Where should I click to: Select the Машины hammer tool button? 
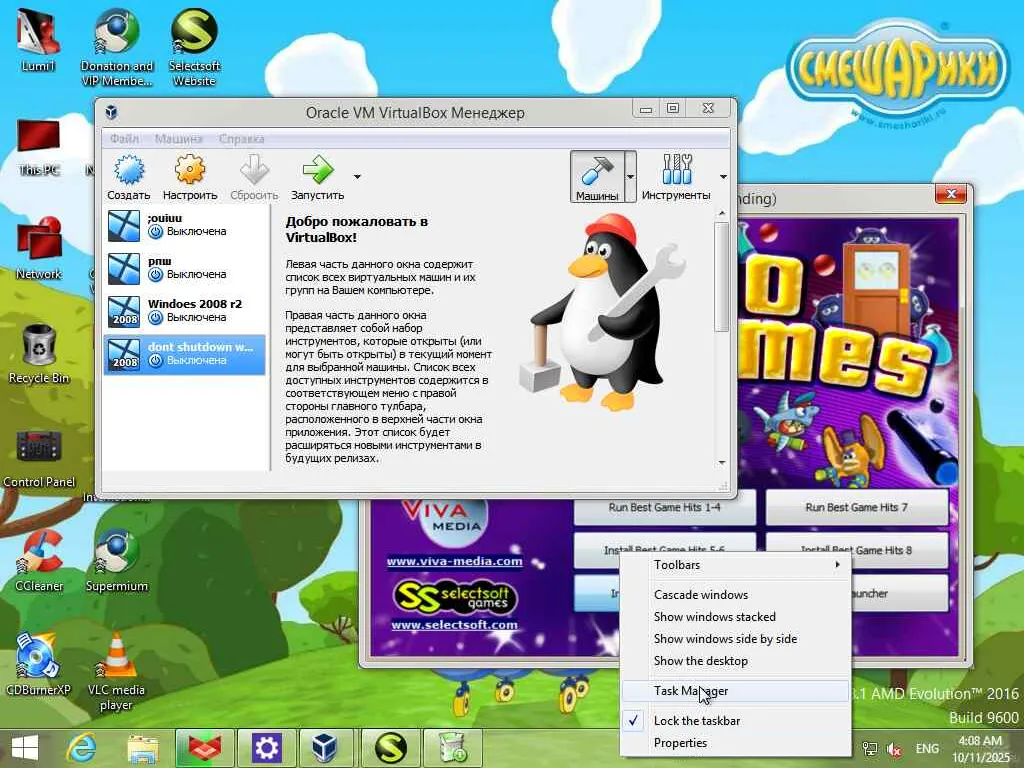[597, 176]
